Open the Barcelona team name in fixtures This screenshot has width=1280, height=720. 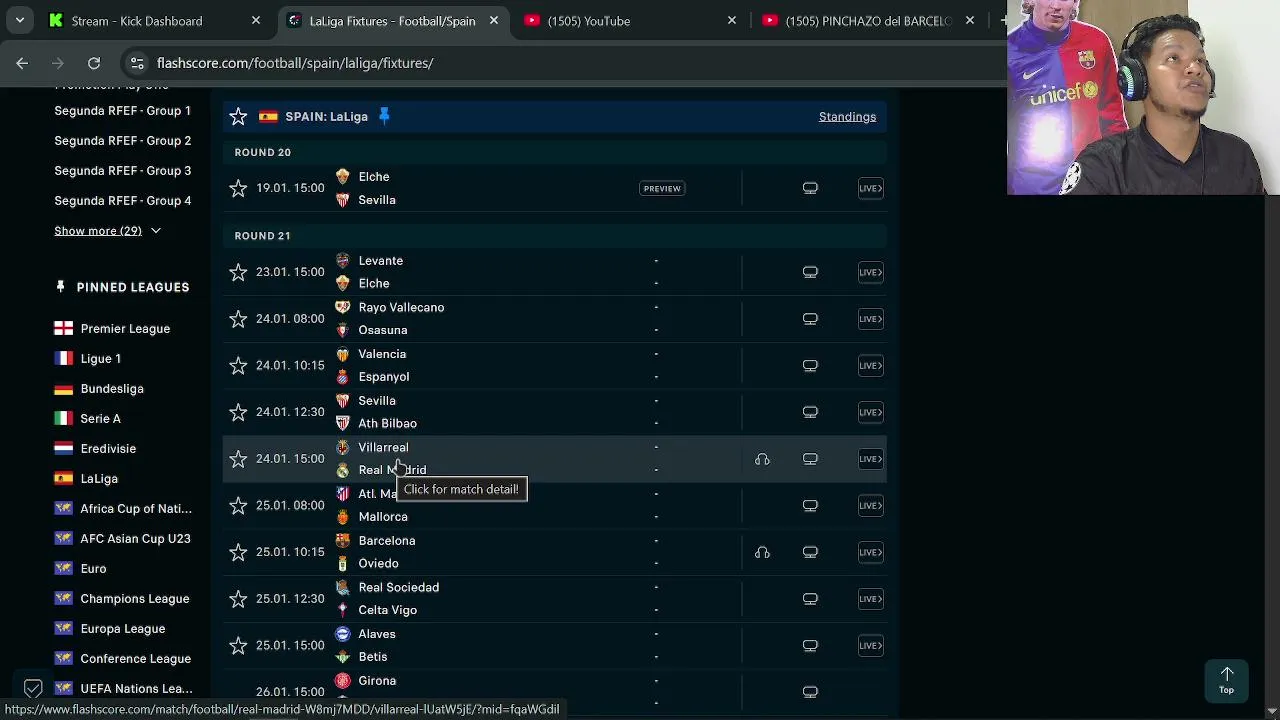pos(386,541)
